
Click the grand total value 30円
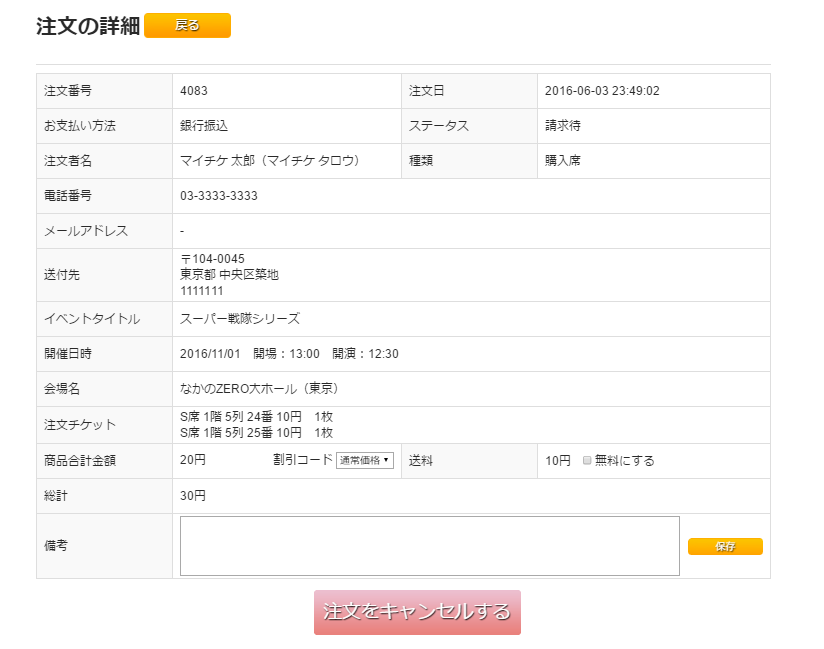pyautogui.click(x=193, y=496)
